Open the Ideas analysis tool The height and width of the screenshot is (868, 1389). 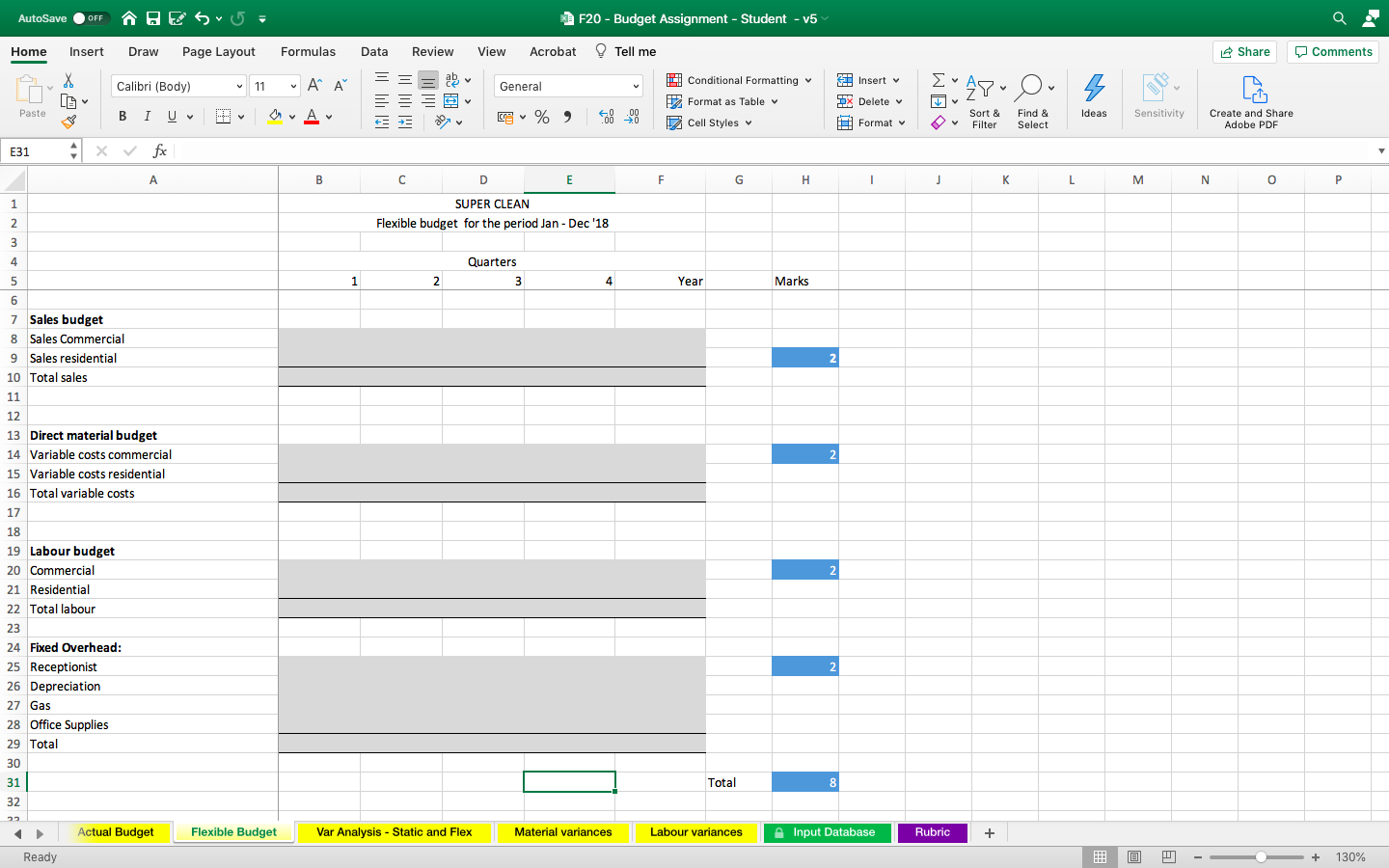(1094, 96)
